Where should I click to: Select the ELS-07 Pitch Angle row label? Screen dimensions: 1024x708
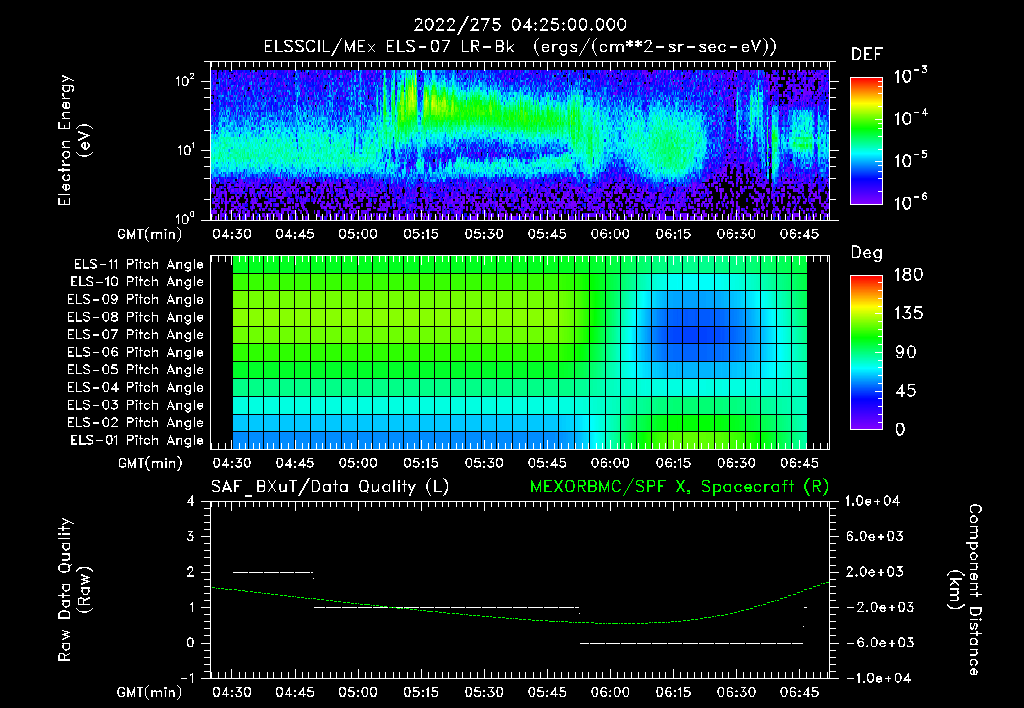coord(136,334)
